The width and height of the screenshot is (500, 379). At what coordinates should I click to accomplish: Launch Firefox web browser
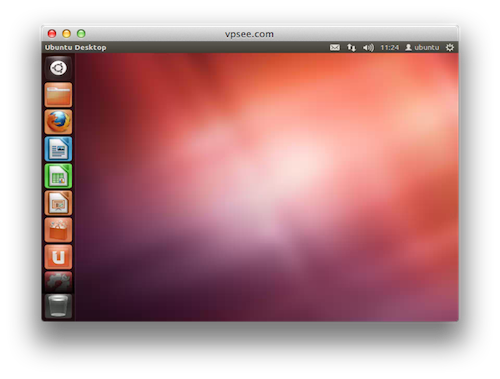(58, 122)
